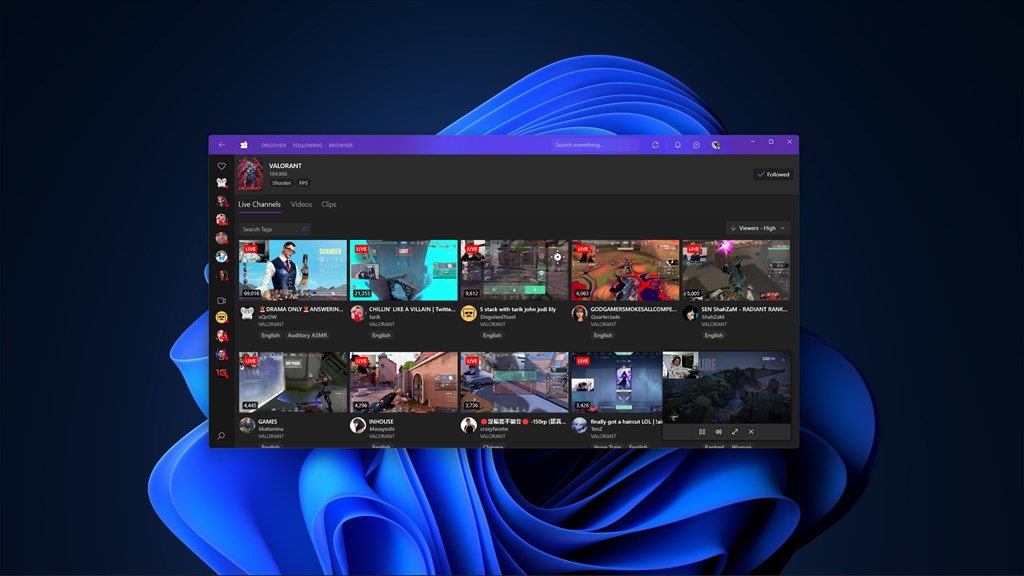Open QuarterJade's channel avatar
1024x576 pixels.
579,313
